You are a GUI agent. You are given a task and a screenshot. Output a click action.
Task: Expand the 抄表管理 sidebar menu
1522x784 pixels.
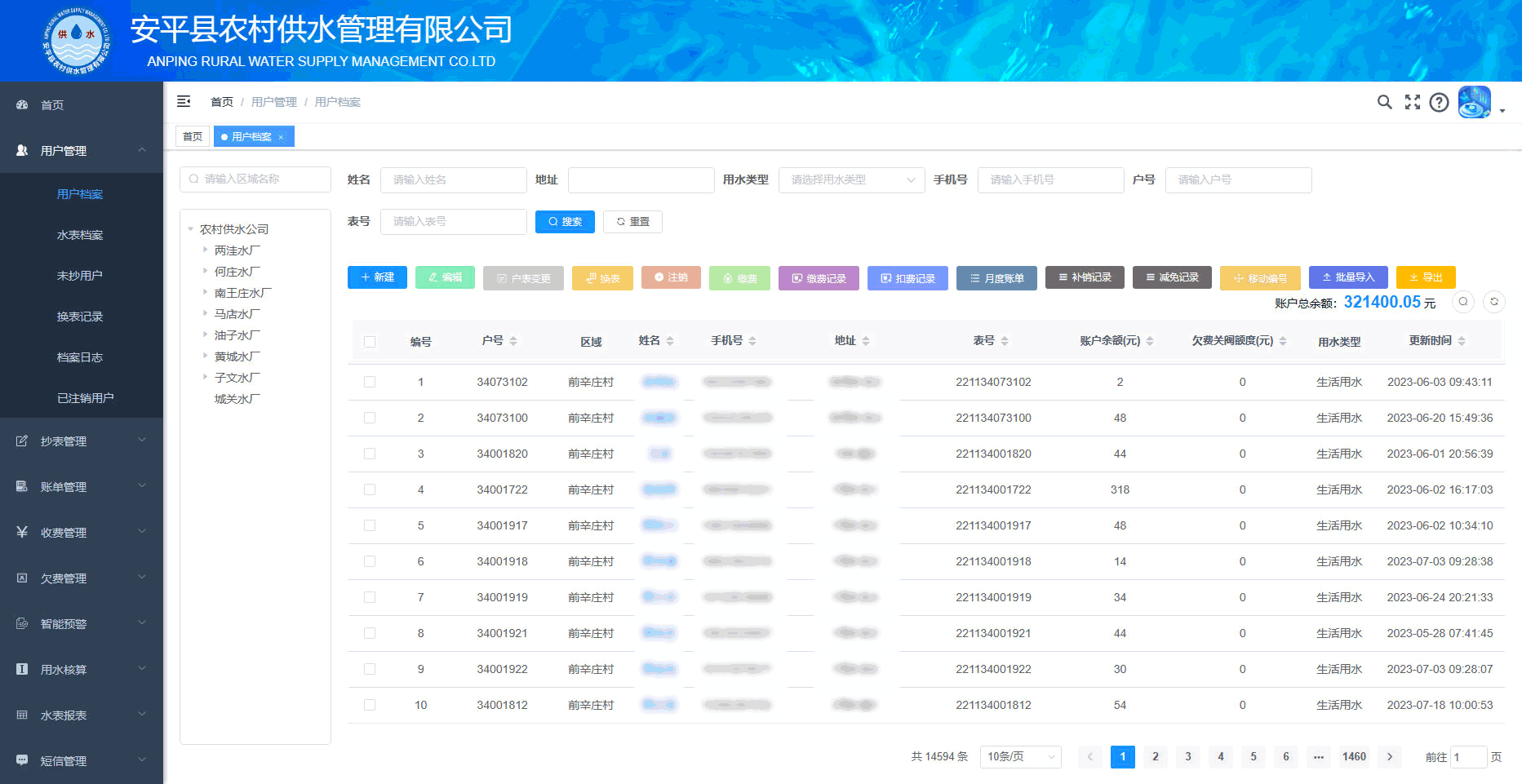click(x=82, y=441)
